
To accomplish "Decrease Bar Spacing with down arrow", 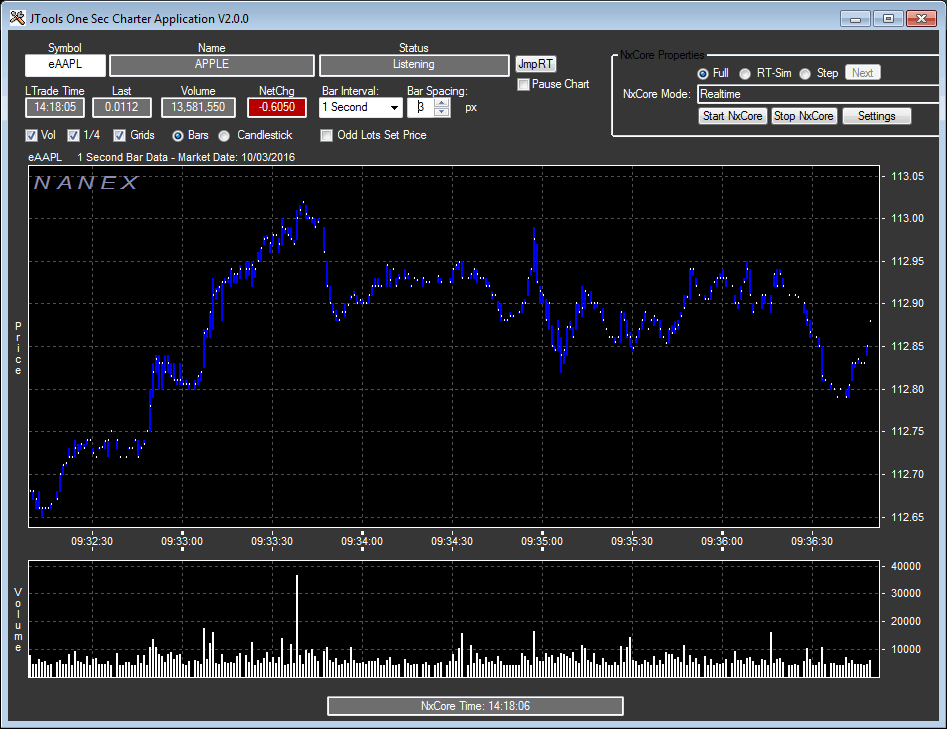I will click(442, 112).
